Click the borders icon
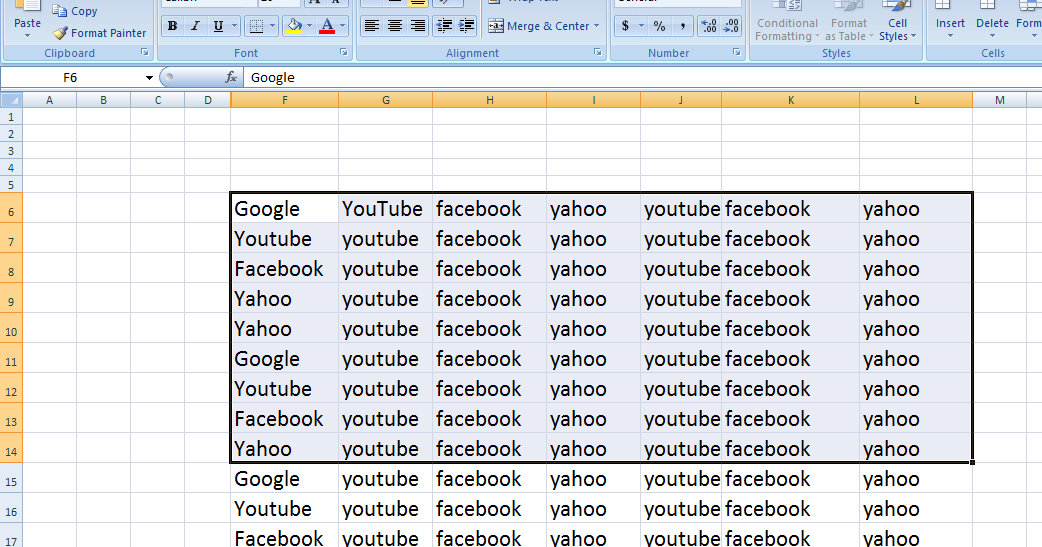 click(256, 27)
